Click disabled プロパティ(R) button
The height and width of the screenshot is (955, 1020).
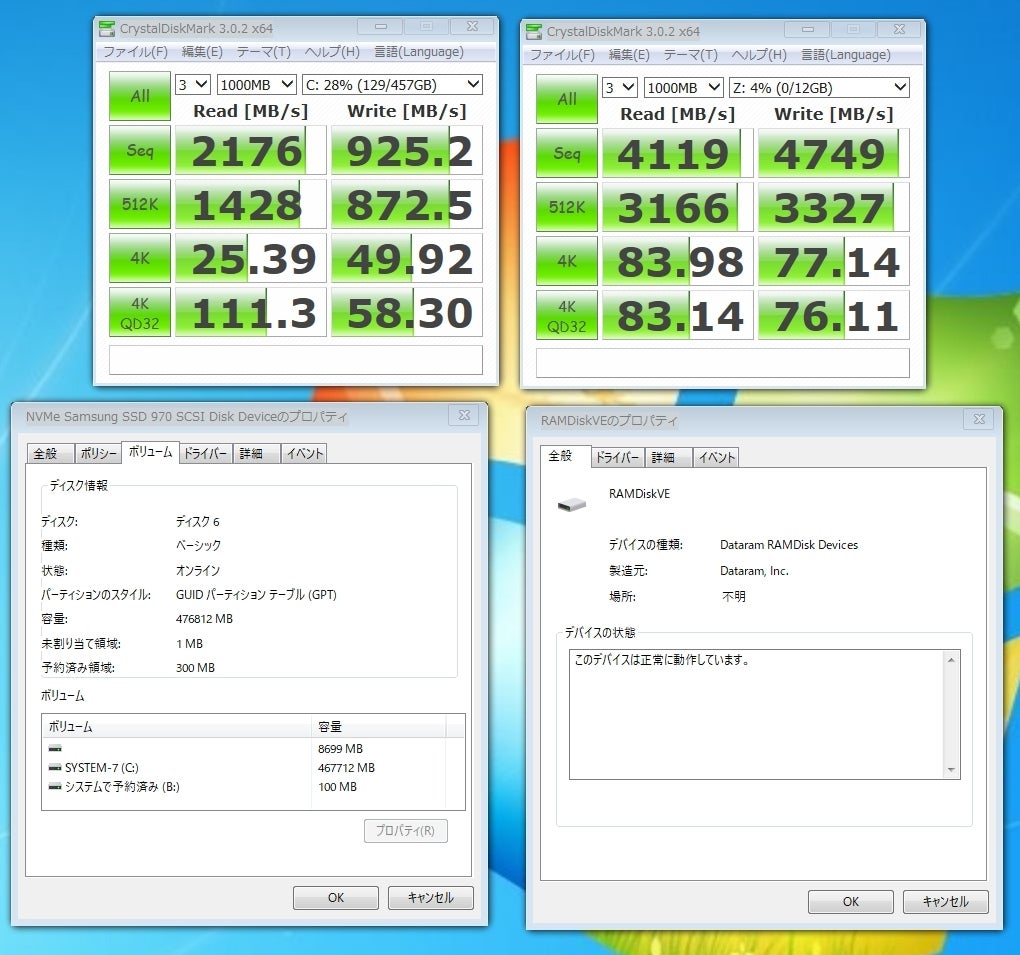(x=405, y=831)
